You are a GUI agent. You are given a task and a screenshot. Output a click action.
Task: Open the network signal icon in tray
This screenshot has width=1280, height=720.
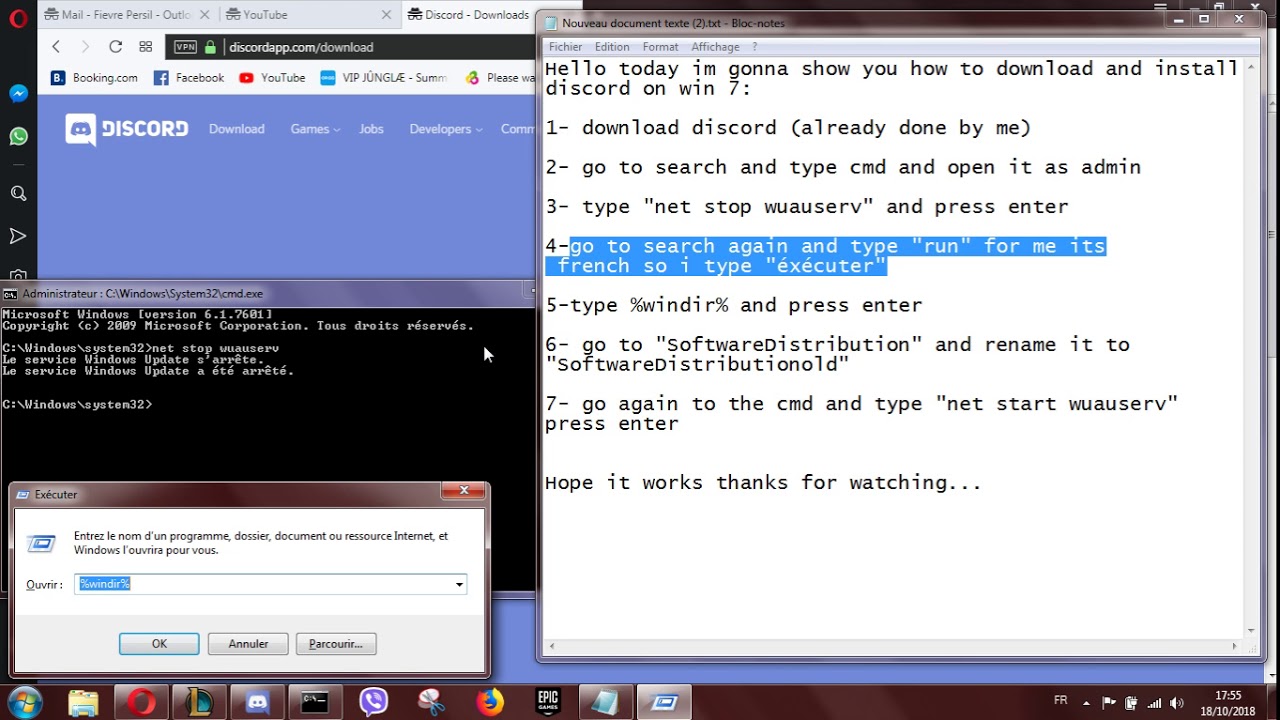click(x=1154, y=703)
